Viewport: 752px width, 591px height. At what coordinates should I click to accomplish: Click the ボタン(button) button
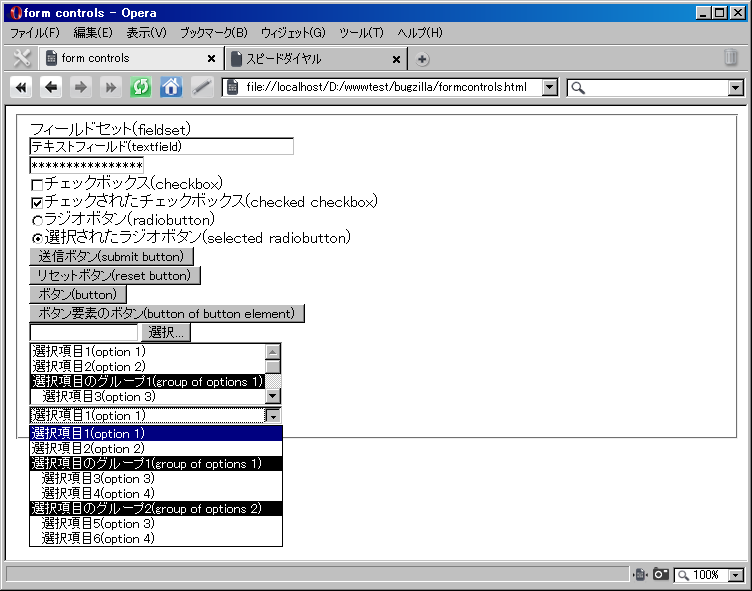tap(78, 294)
